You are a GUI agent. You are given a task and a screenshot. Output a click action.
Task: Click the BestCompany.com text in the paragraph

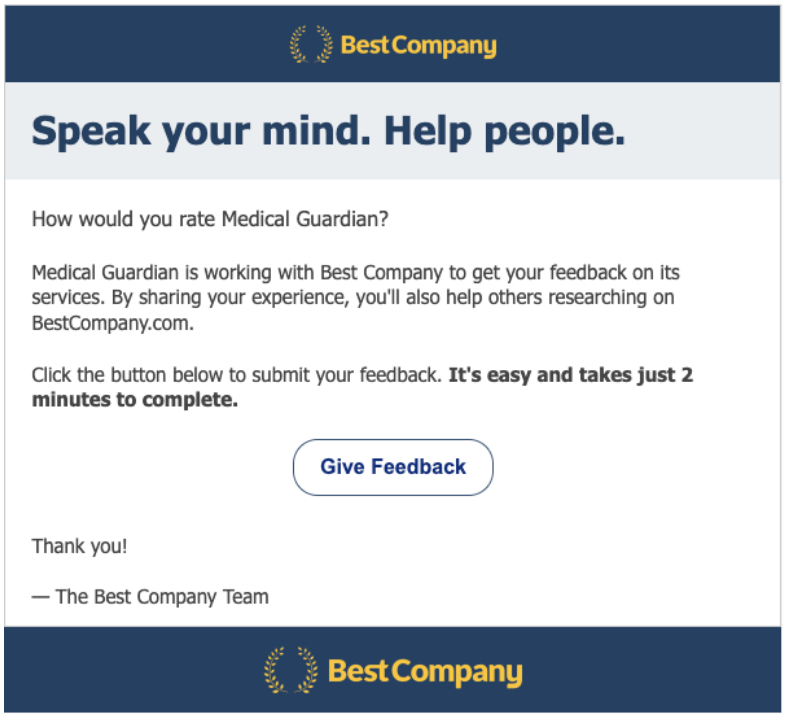112,323
